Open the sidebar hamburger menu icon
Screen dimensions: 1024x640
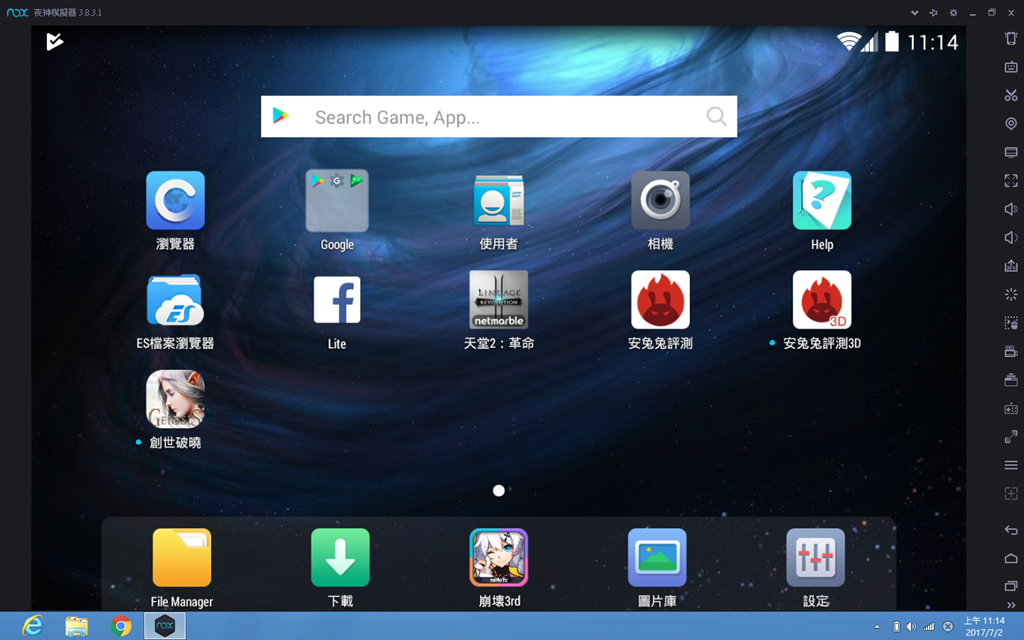pos(1011,465)
